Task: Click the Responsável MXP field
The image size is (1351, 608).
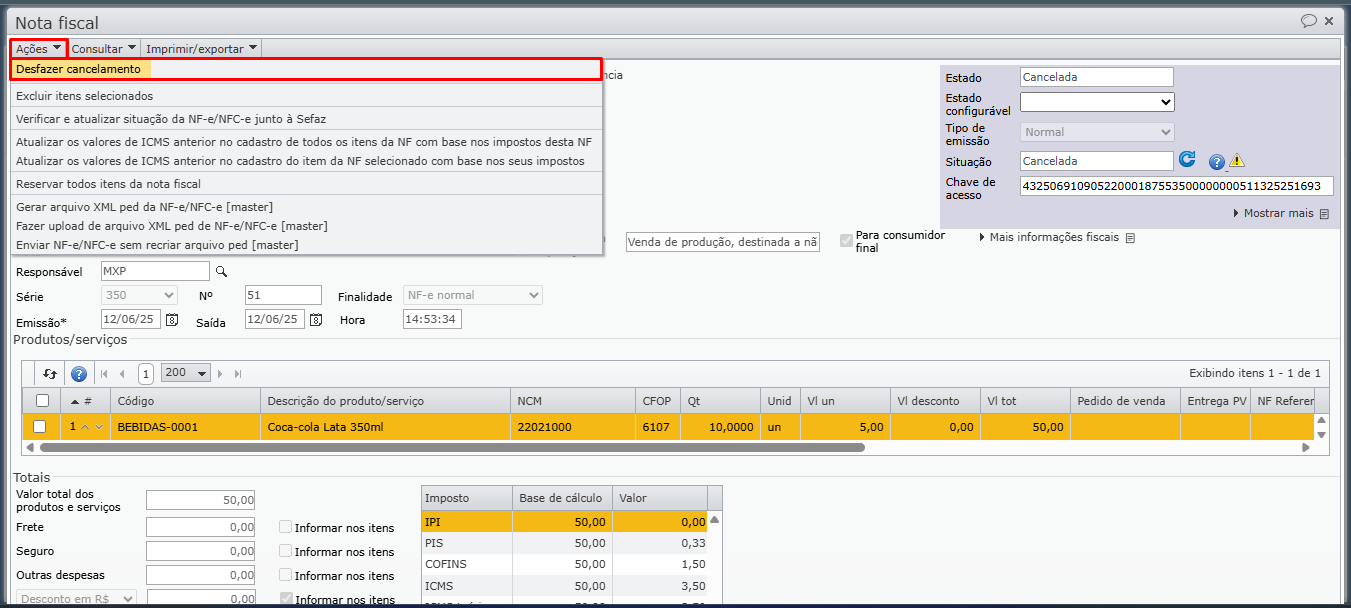Action: 156,271
